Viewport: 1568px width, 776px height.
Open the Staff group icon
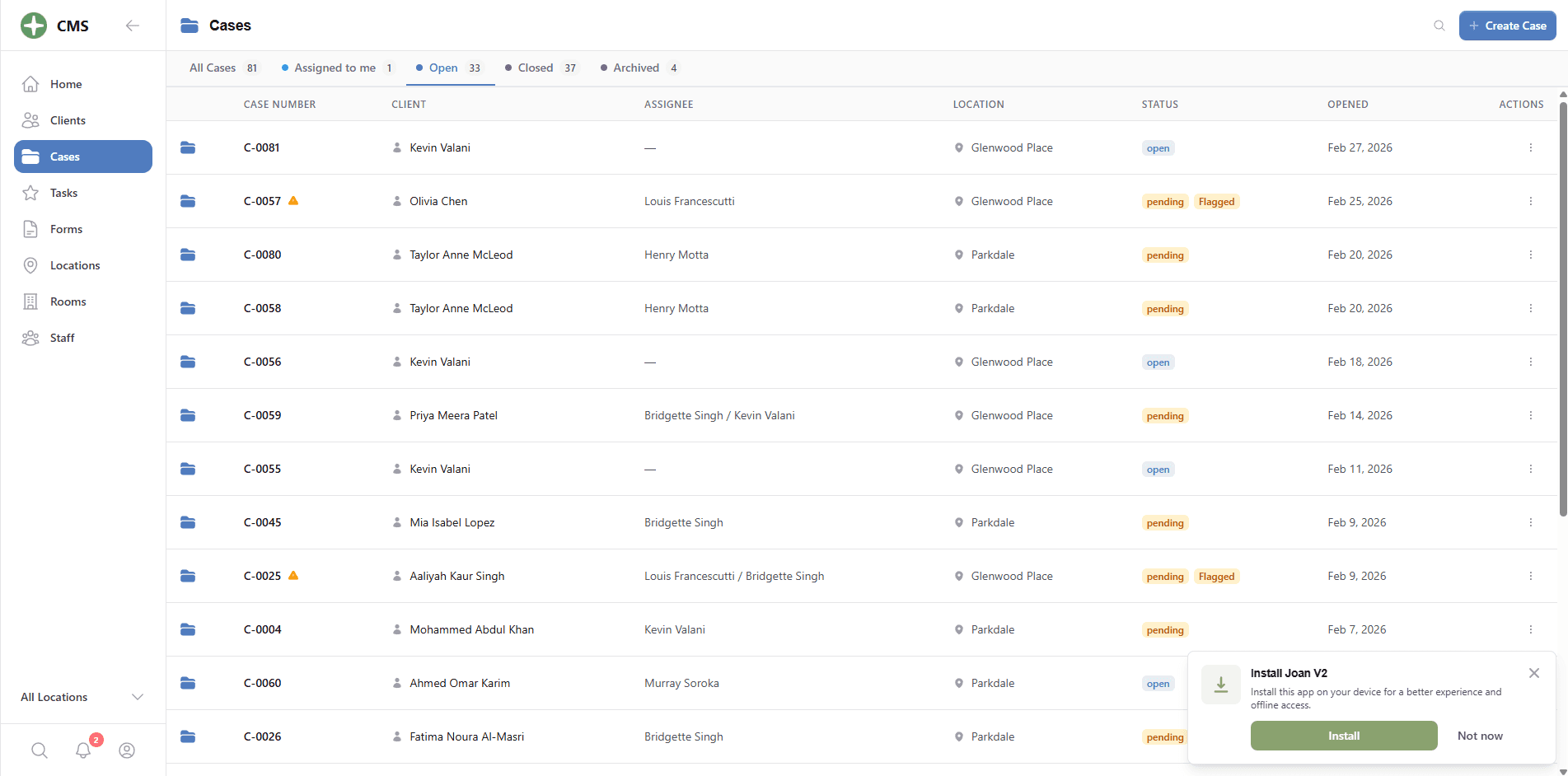coord(30,338)
